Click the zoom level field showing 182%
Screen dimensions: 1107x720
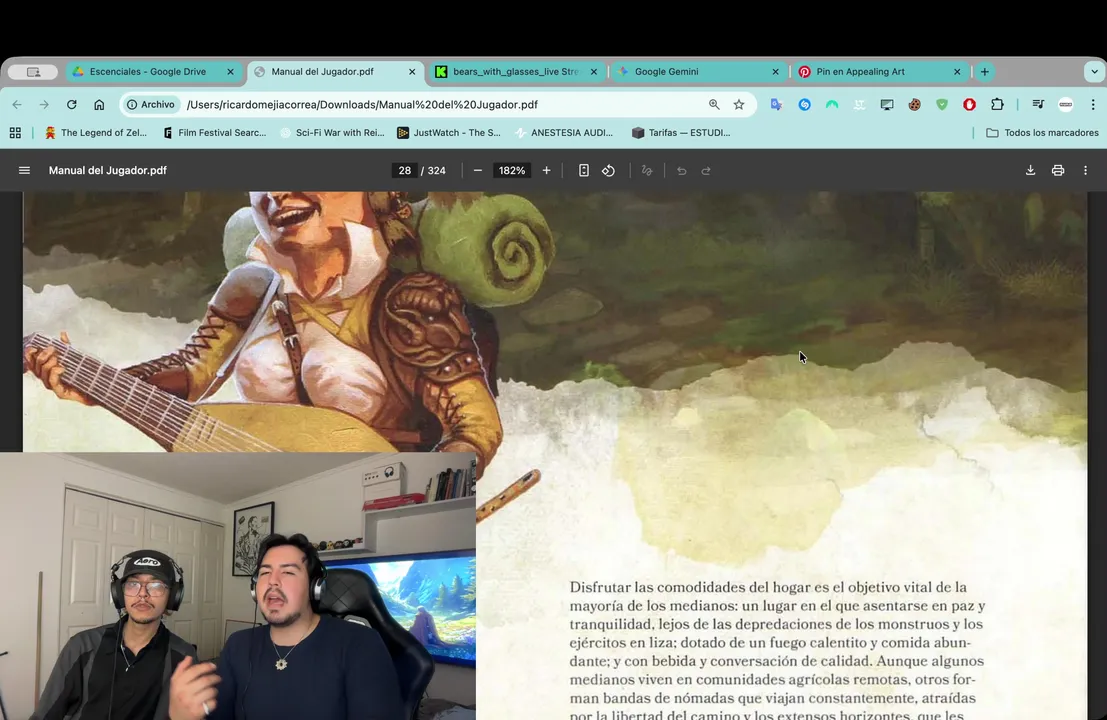512,170
